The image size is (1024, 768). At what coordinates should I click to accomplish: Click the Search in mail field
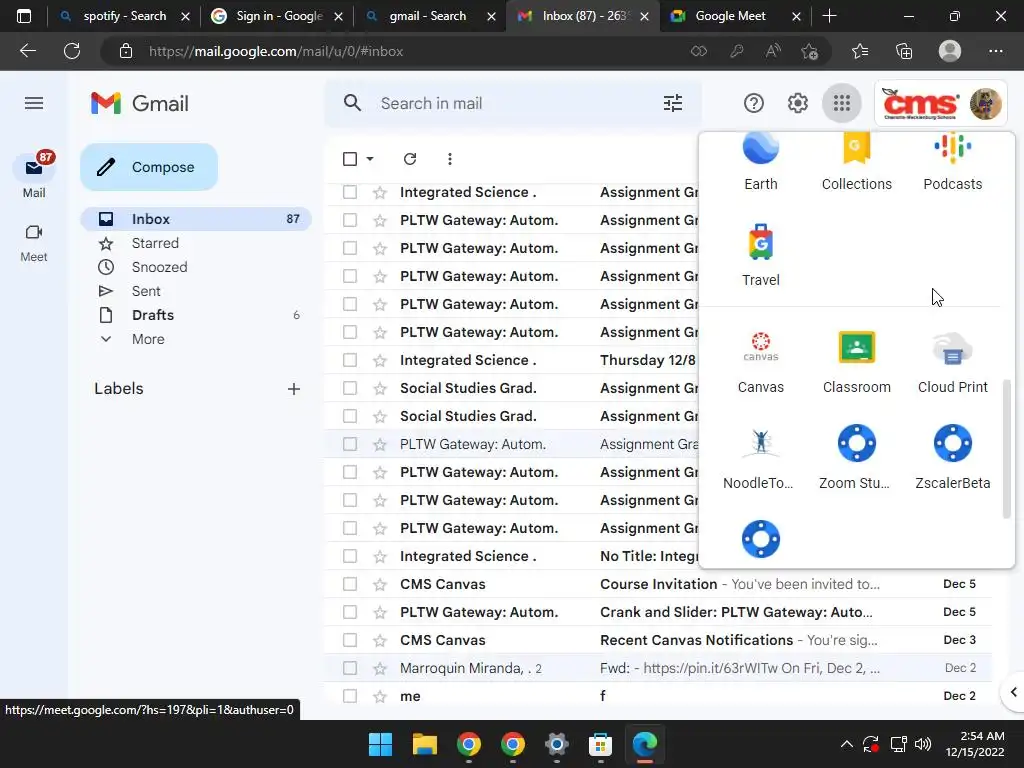point(516,103)
